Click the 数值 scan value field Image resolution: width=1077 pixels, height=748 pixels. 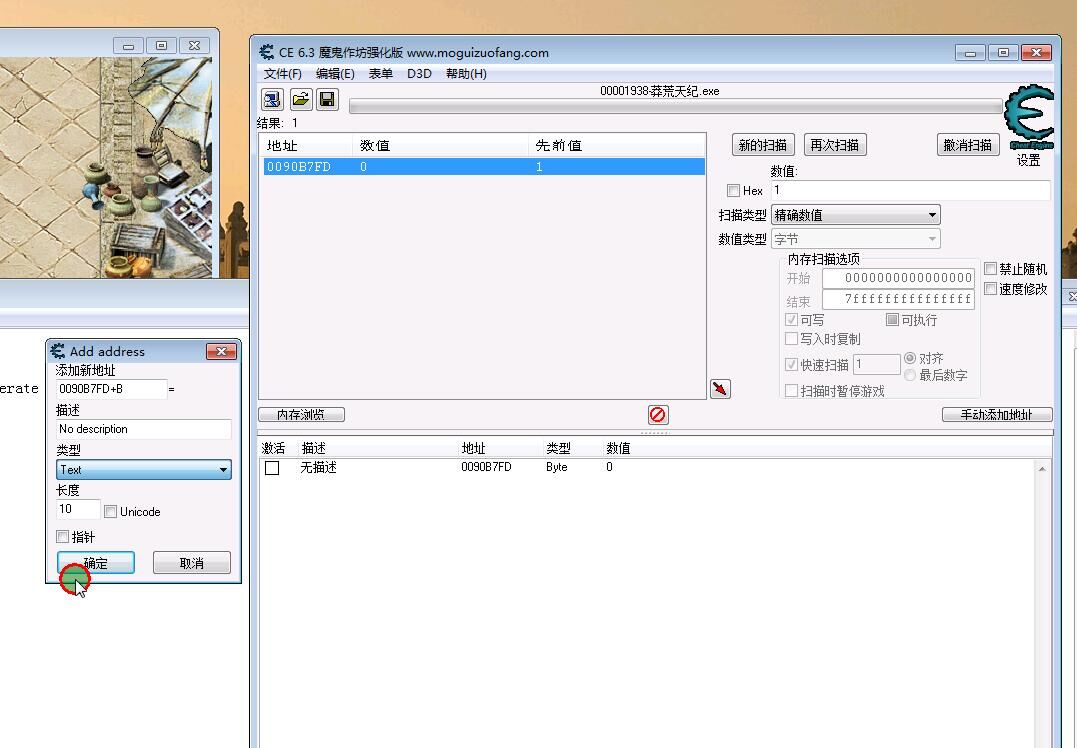911,190
